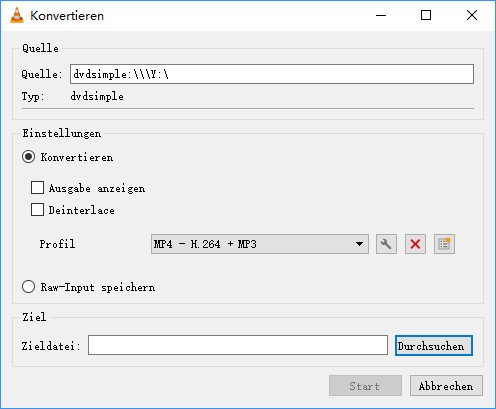Click the Abbrechen button

(446, 386)
